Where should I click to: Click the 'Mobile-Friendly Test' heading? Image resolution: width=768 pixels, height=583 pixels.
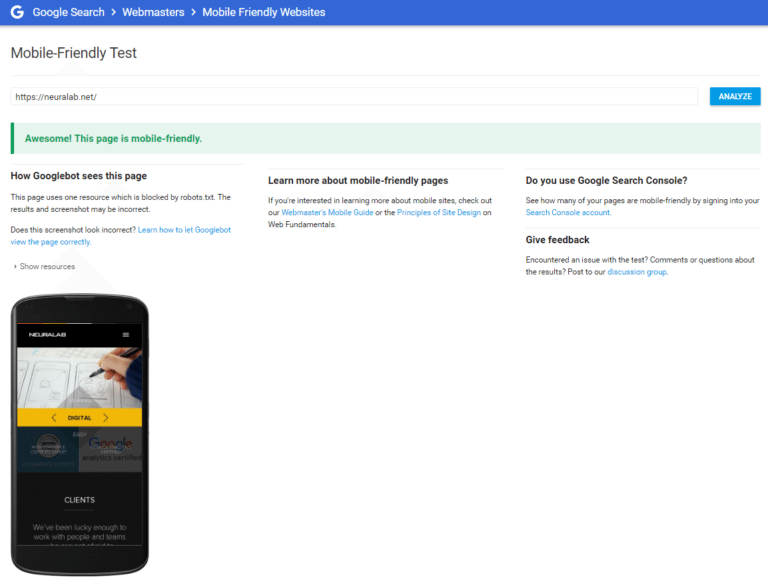[x=73, y=53]
